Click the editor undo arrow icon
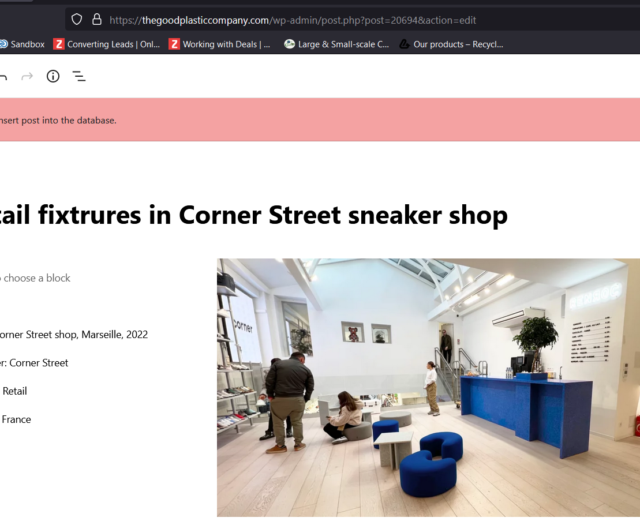The image size is (640, 525). pos(3,76)
